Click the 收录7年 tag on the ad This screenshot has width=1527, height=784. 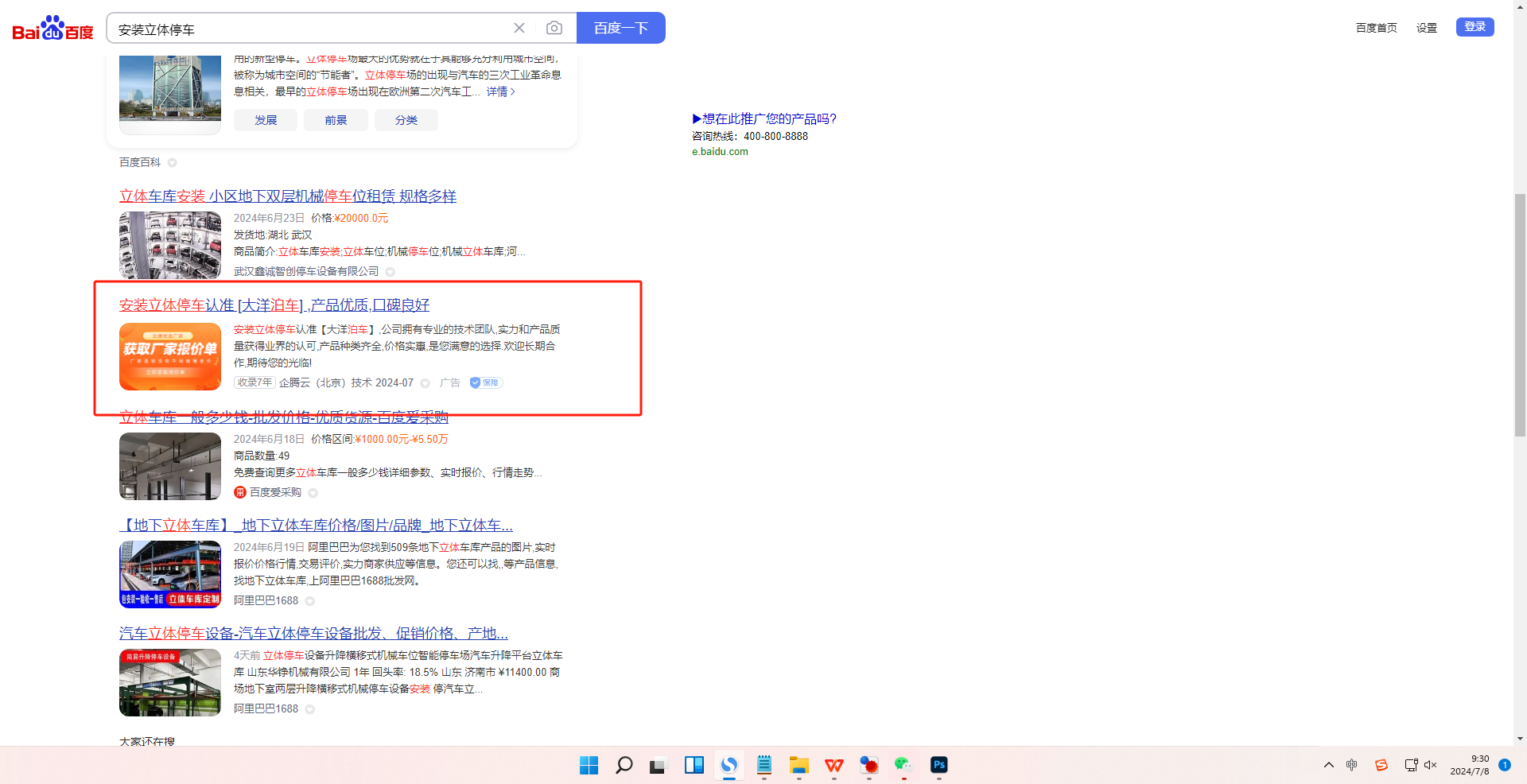254,382
